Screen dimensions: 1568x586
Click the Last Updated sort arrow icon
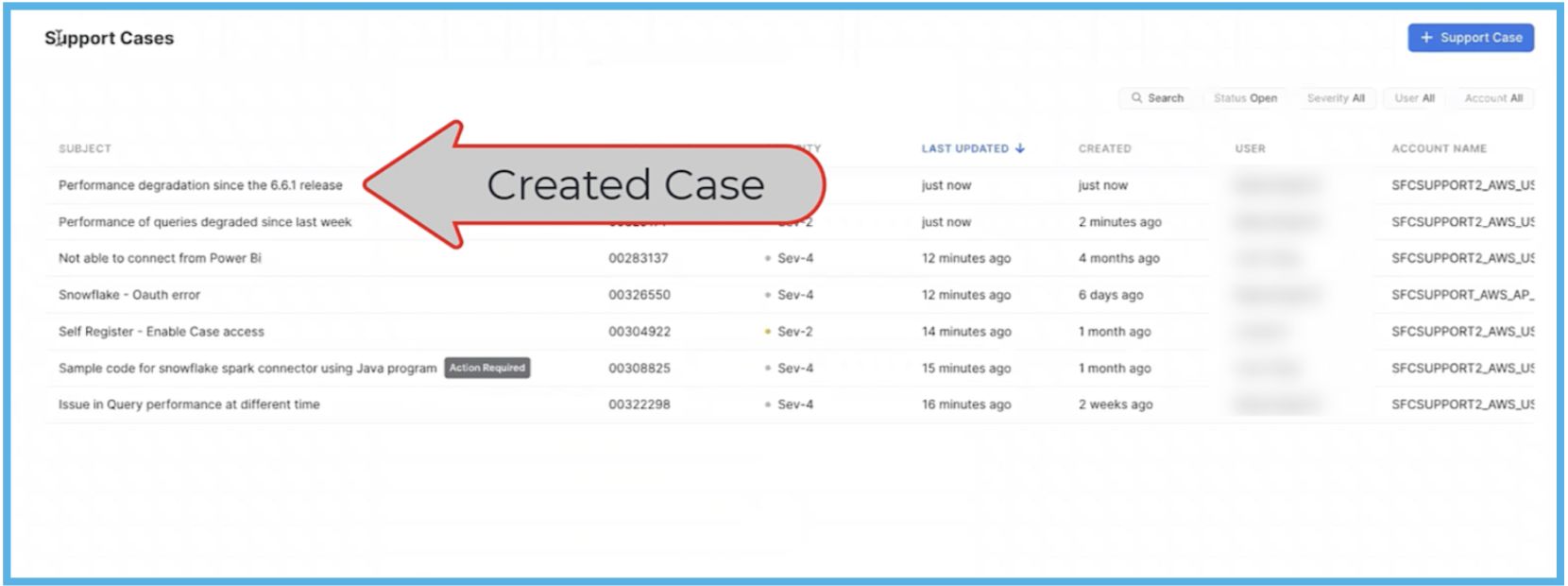[x=1020, y=148]
